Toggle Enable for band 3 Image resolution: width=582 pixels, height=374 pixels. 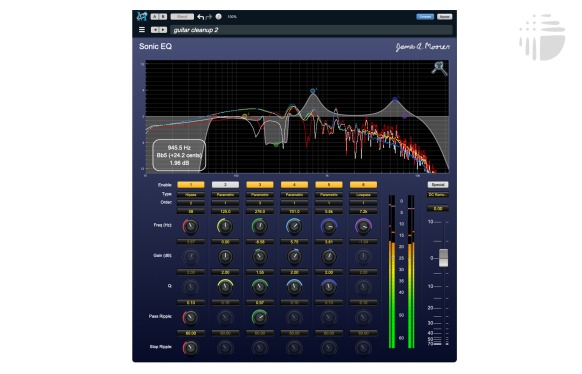(260, 185)
